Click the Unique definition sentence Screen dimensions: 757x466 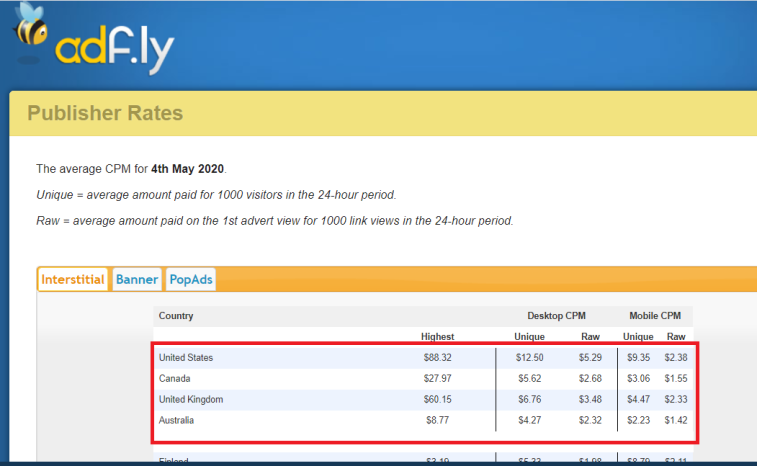point(216,195)
